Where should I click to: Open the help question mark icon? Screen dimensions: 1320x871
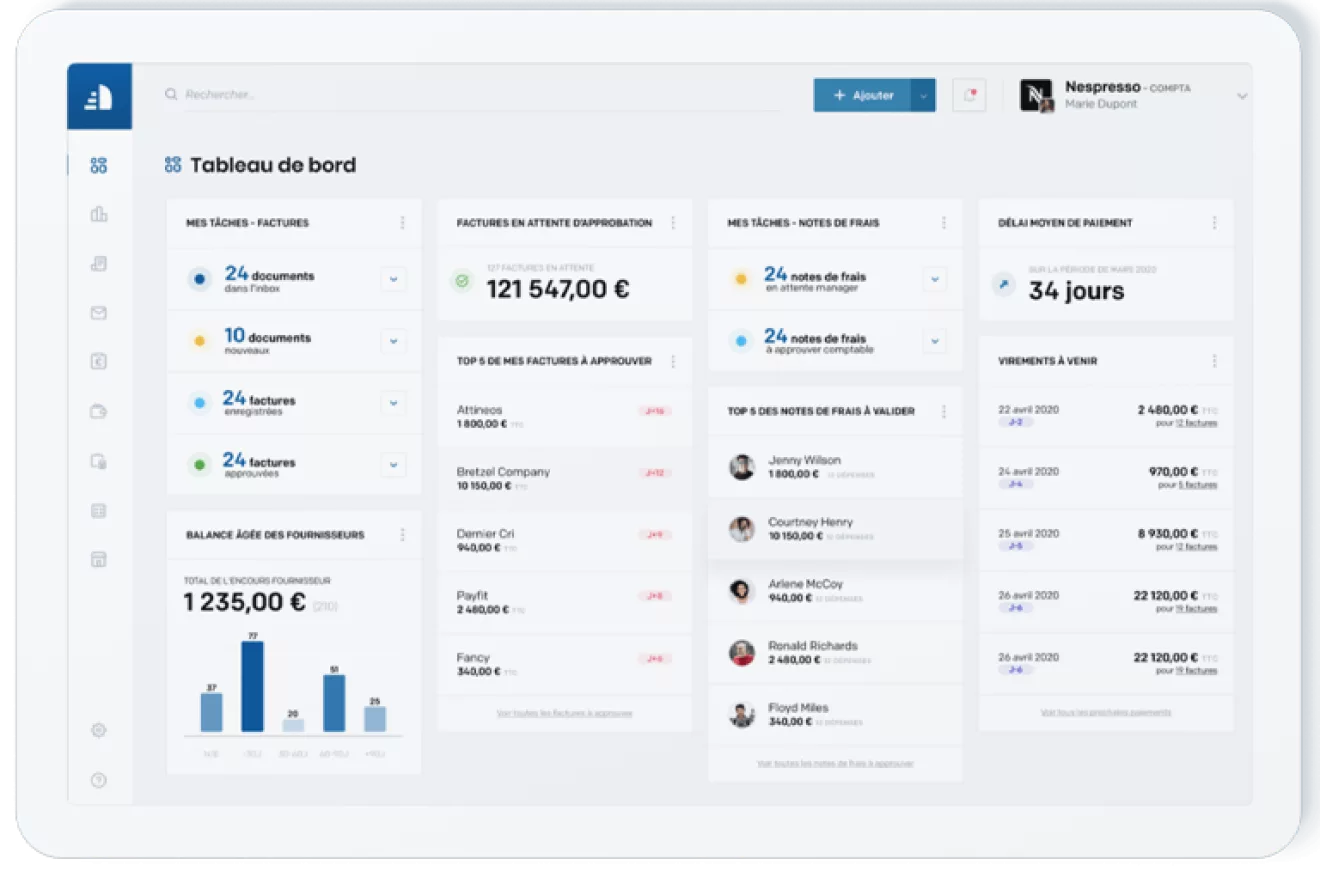(x=98, y=780)
